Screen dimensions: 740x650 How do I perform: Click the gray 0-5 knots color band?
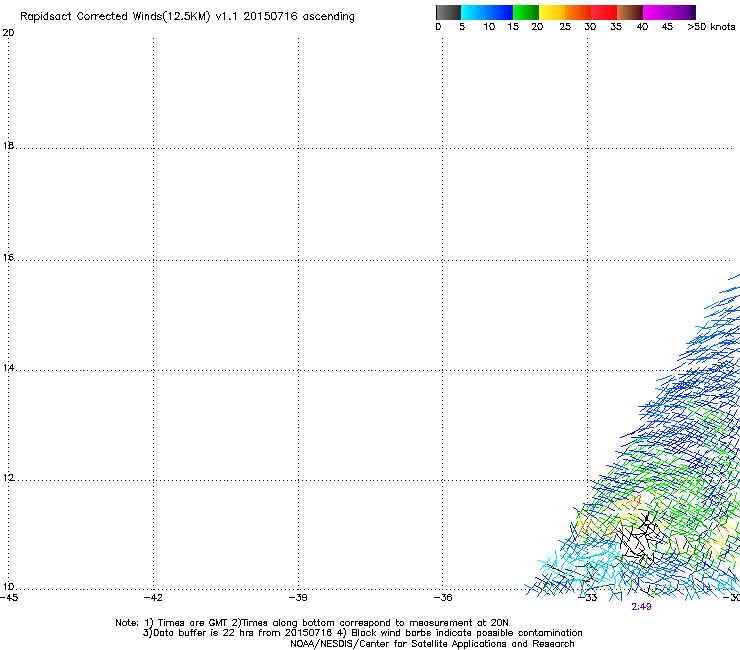point(448,12)
